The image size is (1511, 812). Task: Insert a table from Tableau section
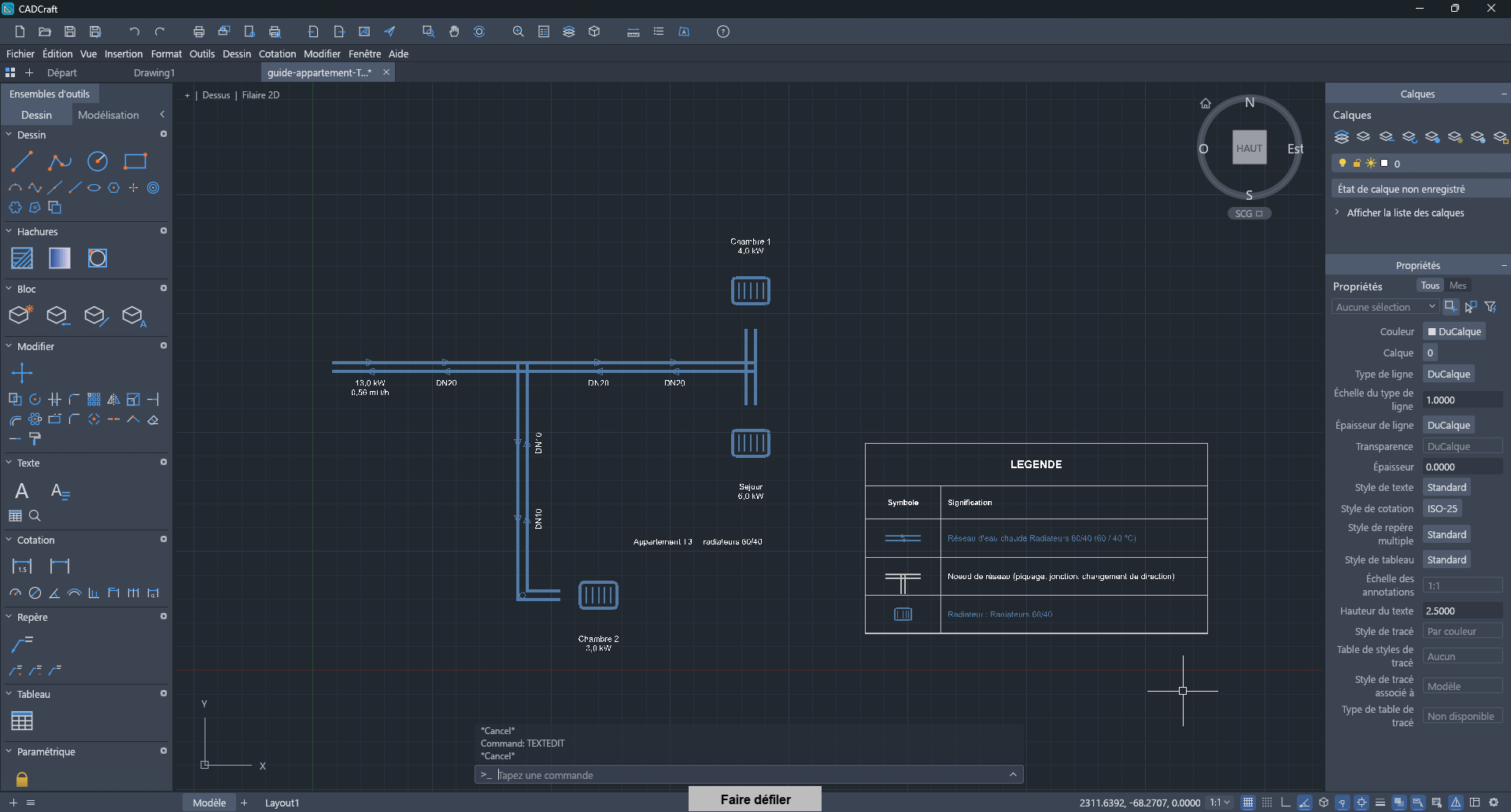click(x=22, y=721)
